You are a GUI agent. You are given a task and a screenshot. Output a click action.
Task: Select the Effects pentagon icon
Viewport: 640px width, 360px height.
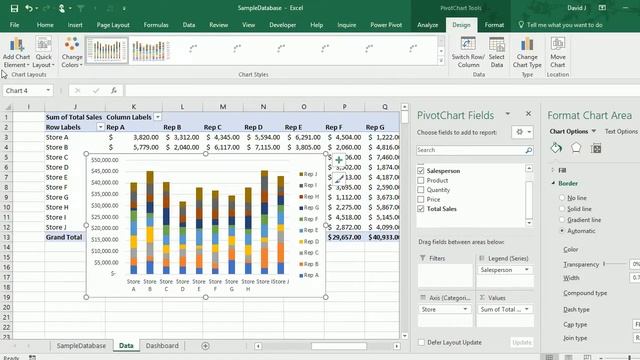[x=576, y=148]
